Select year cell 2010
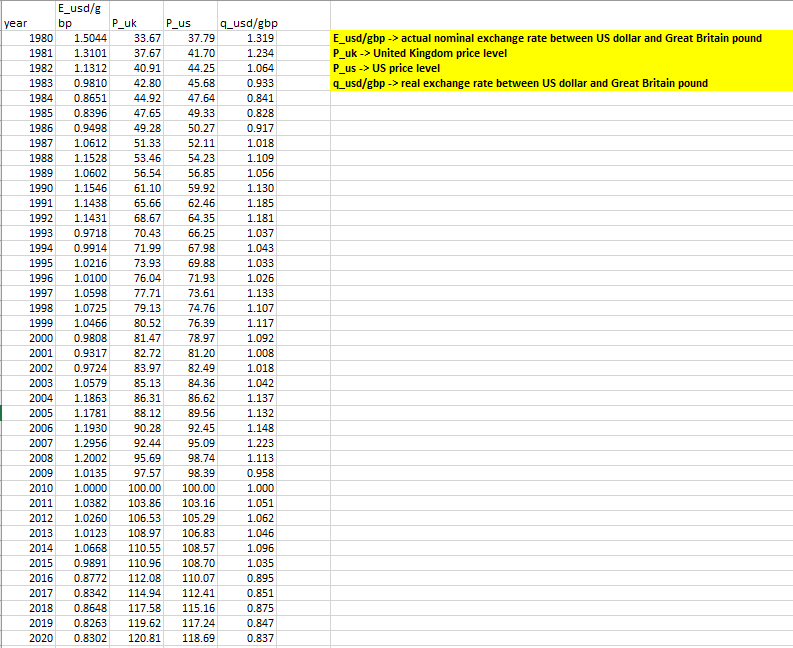793x648 pixels. coord(28,488)
